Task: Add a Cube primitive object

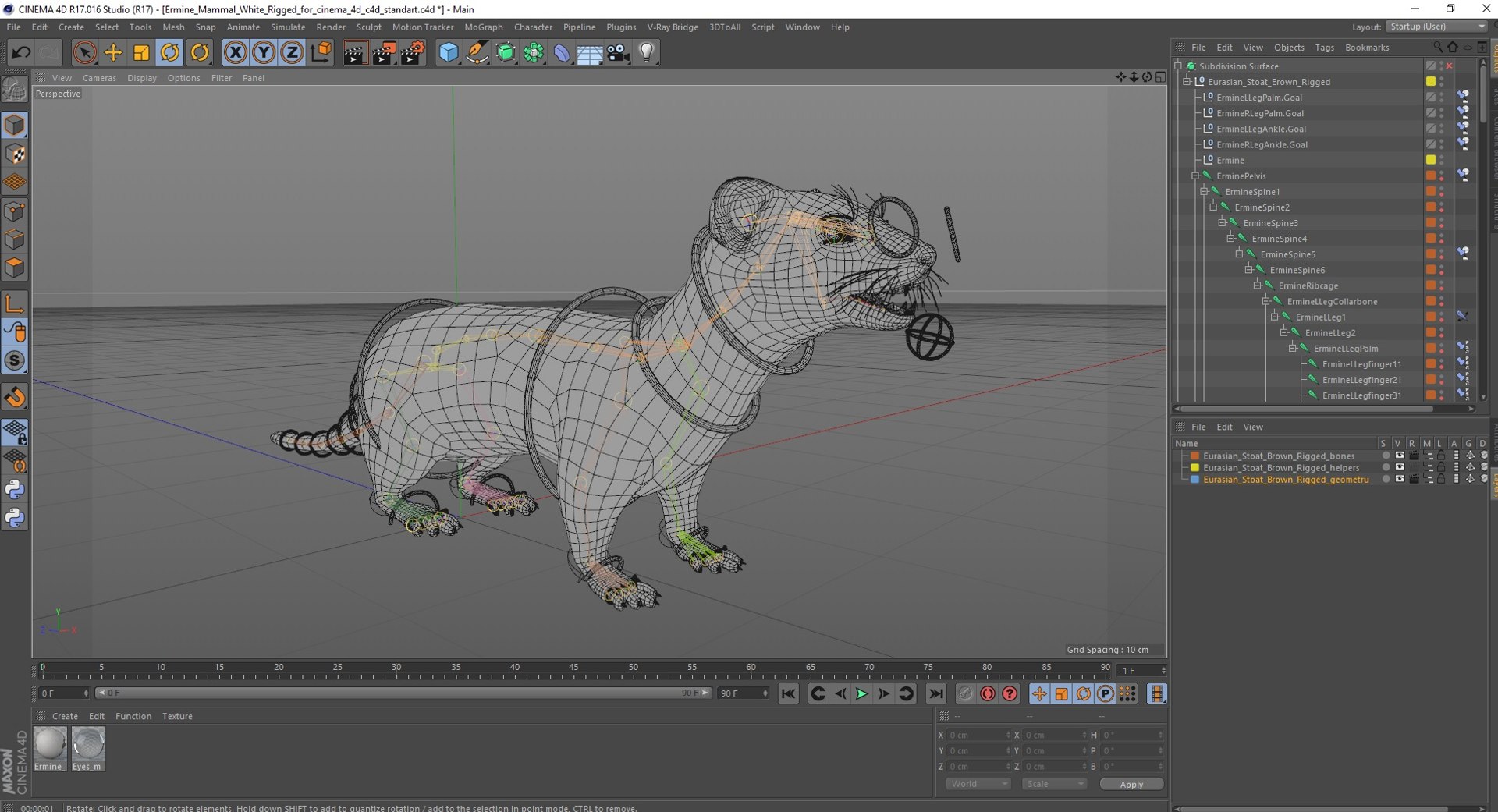Action: pos(449,52)
